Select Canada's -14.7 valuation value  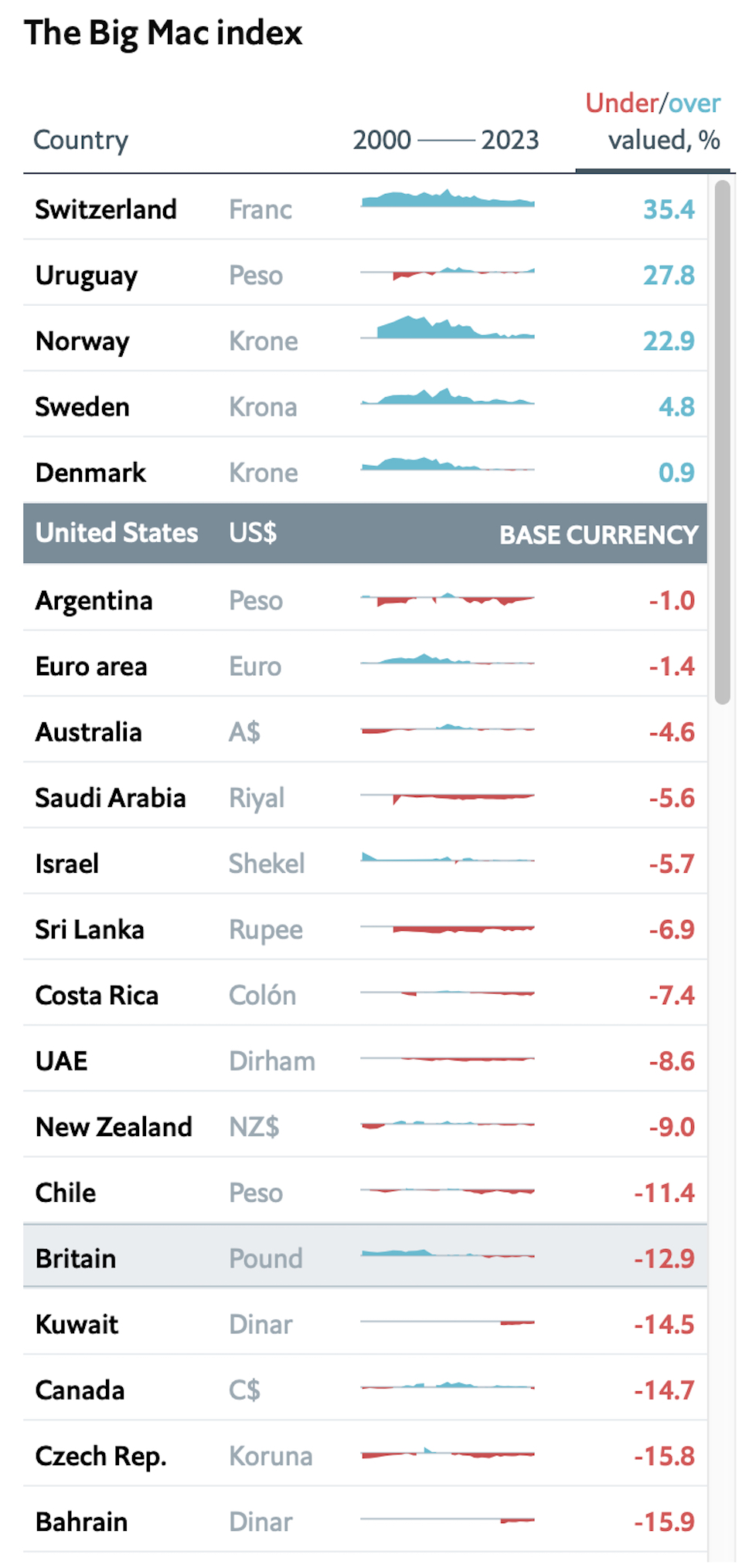pos(664,1390)
